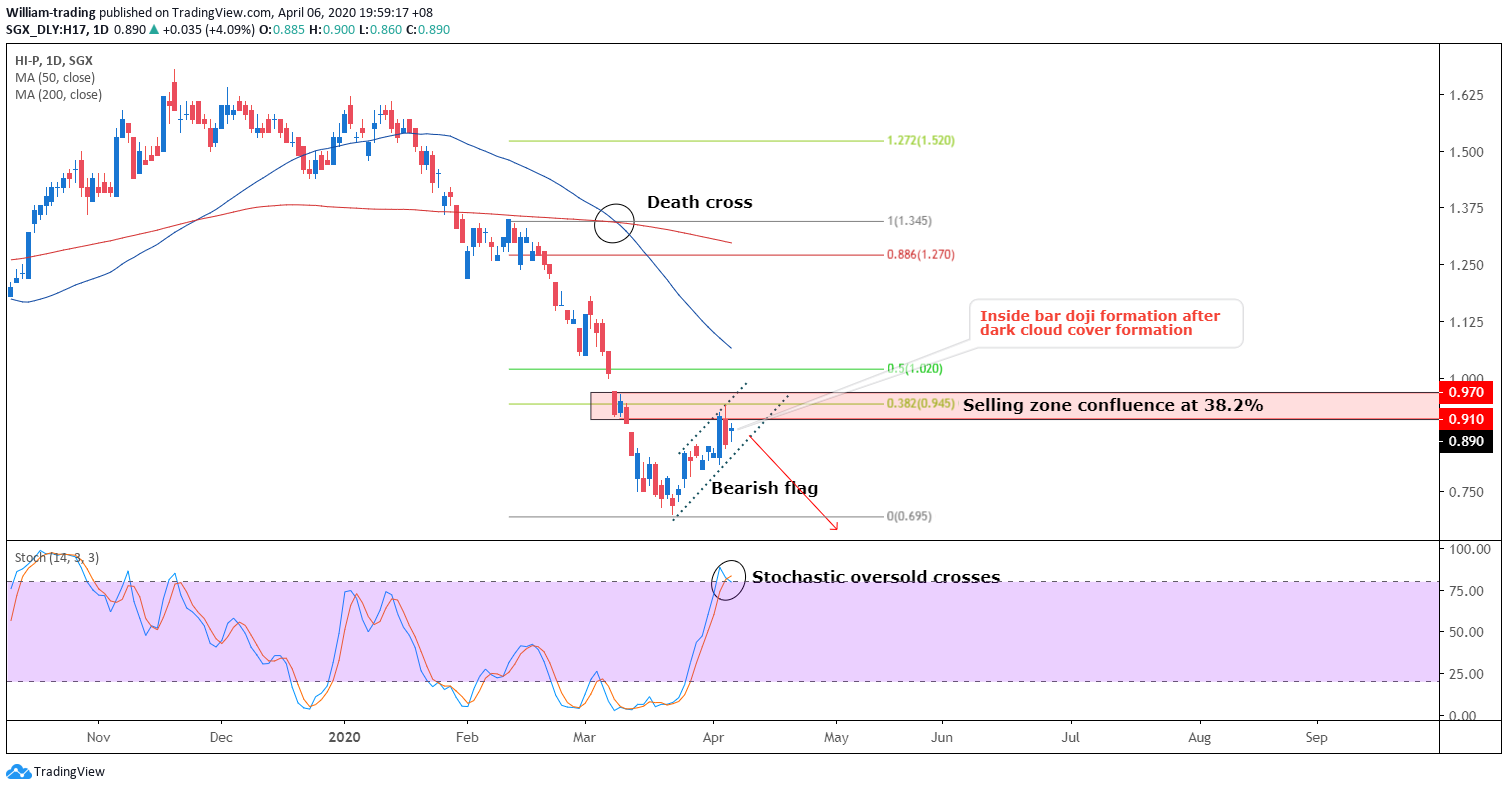Screen dimensions: 1508x790
Task: Select the 0.886(1.270) Fibonacci label
Action: point(921,255)
